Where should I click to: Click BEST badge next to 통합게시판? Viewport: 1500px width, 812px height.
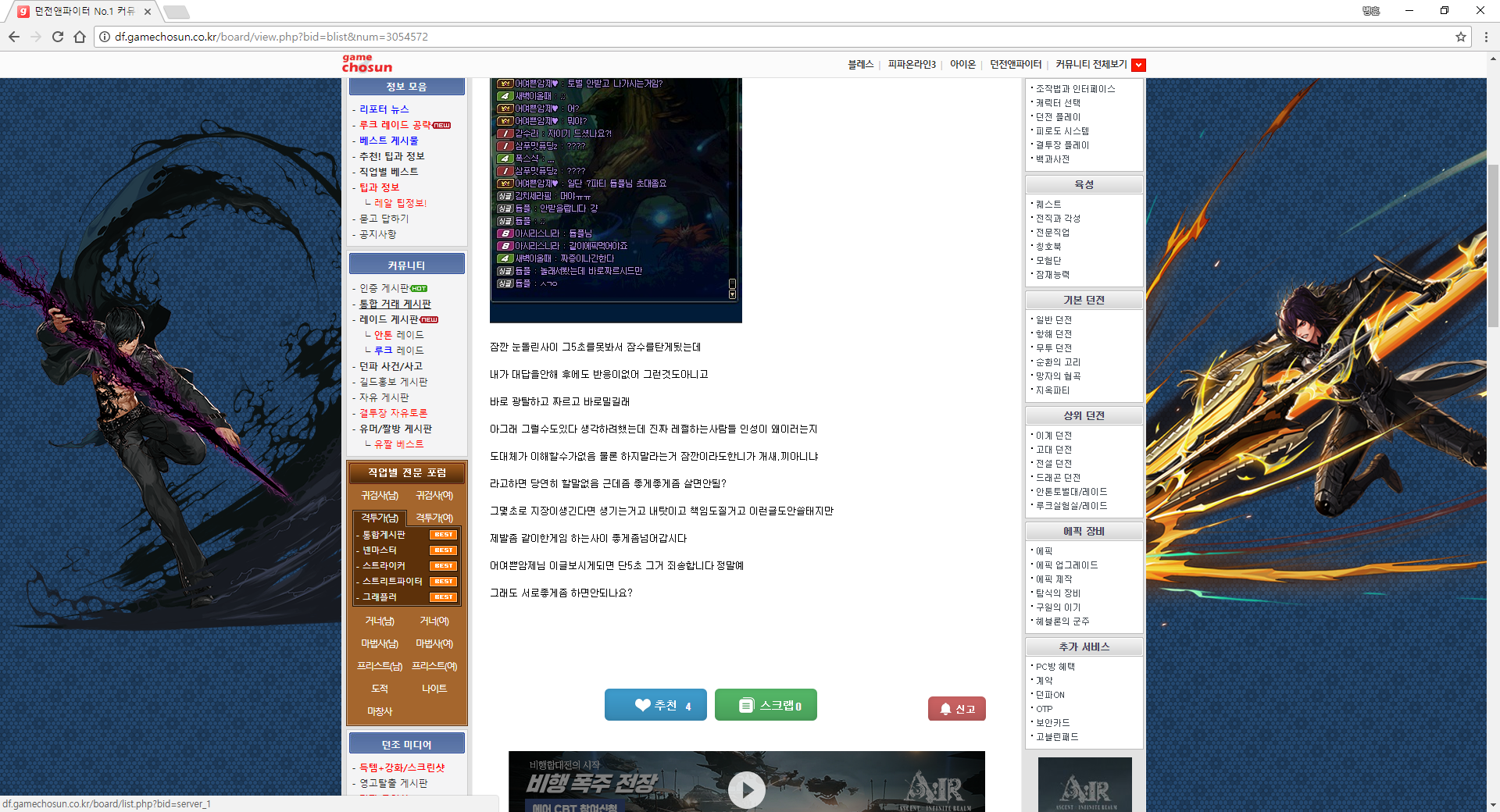(x=444, y=535)
